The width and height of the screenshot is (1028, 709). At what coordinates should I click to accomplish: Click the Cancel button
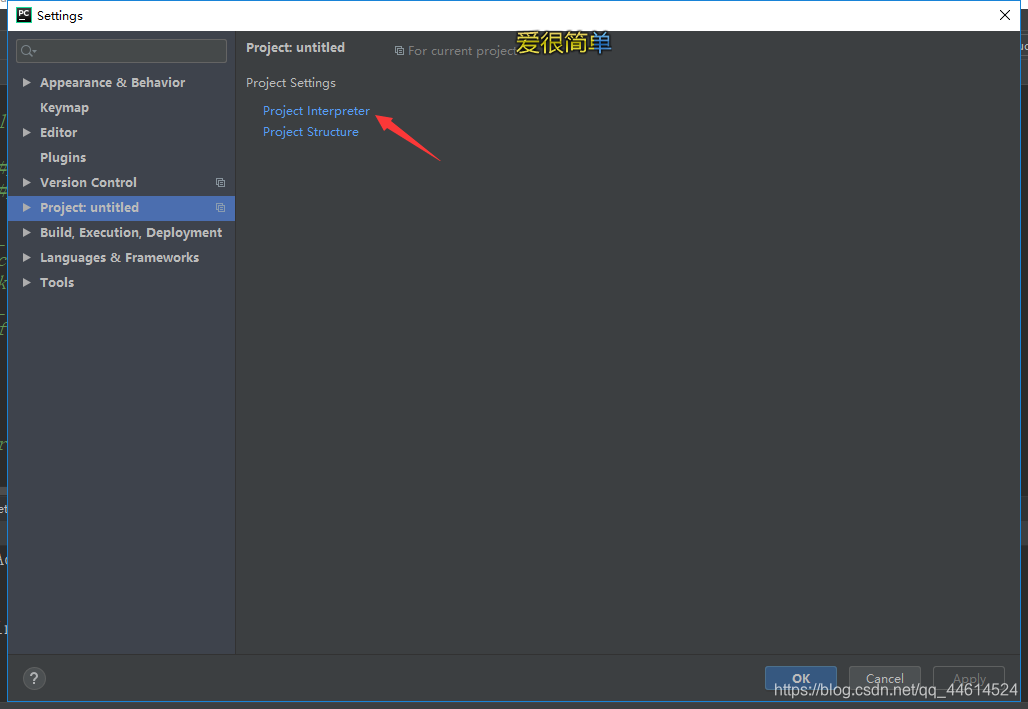click(884, 678)
